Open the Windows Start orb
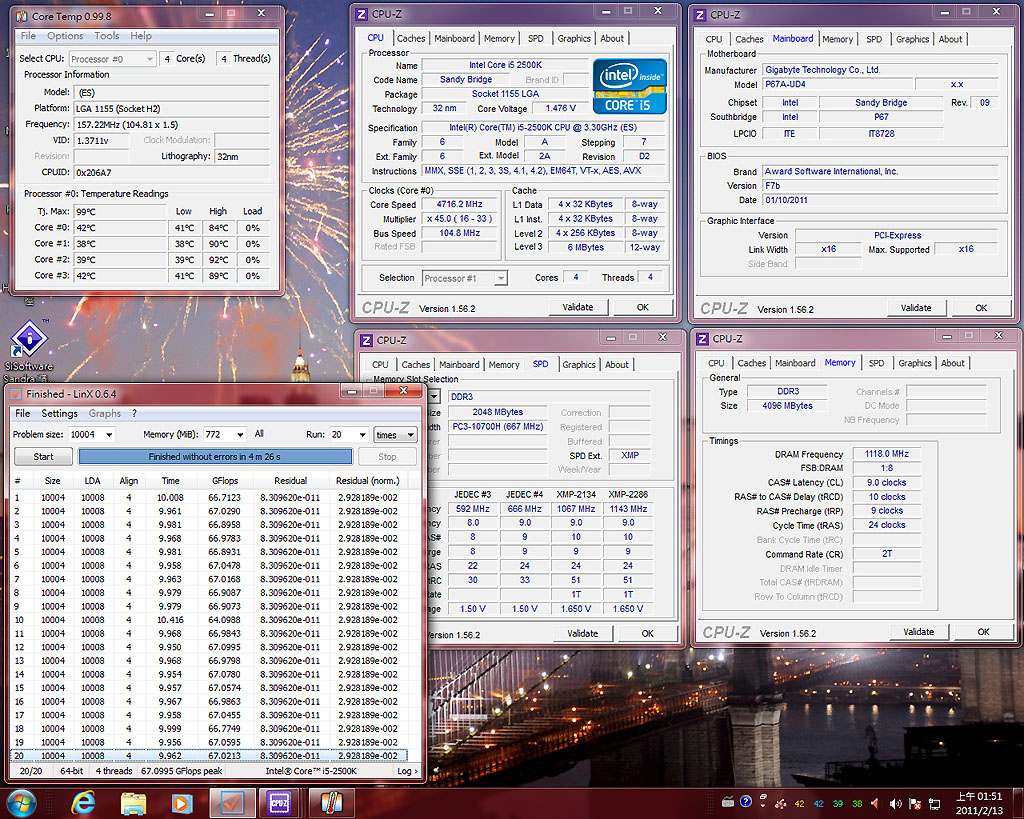Image resolution: width=1024 pixels, height=819 pixels. (x=20, y=803)
